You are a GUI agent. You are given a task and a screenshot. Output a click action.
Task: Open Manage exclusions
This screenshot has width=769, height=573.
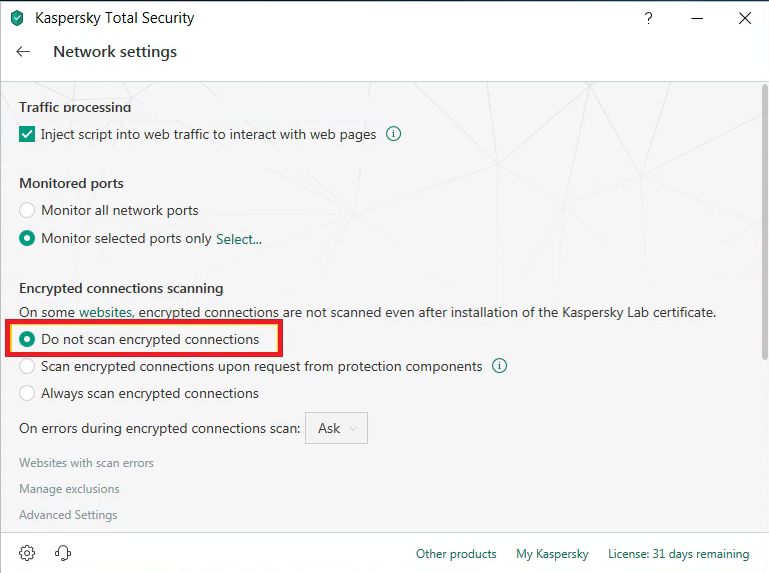(69, 489)
